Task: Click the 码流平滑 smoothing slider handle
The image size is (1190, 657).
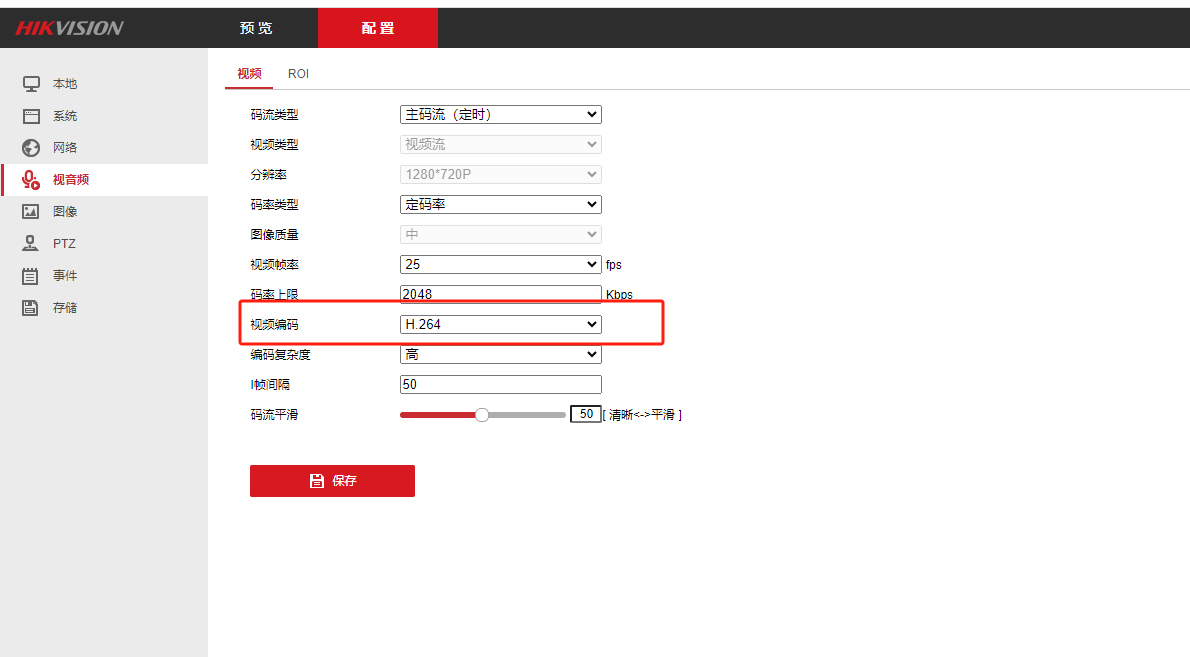Action: [x=482, y=415]
